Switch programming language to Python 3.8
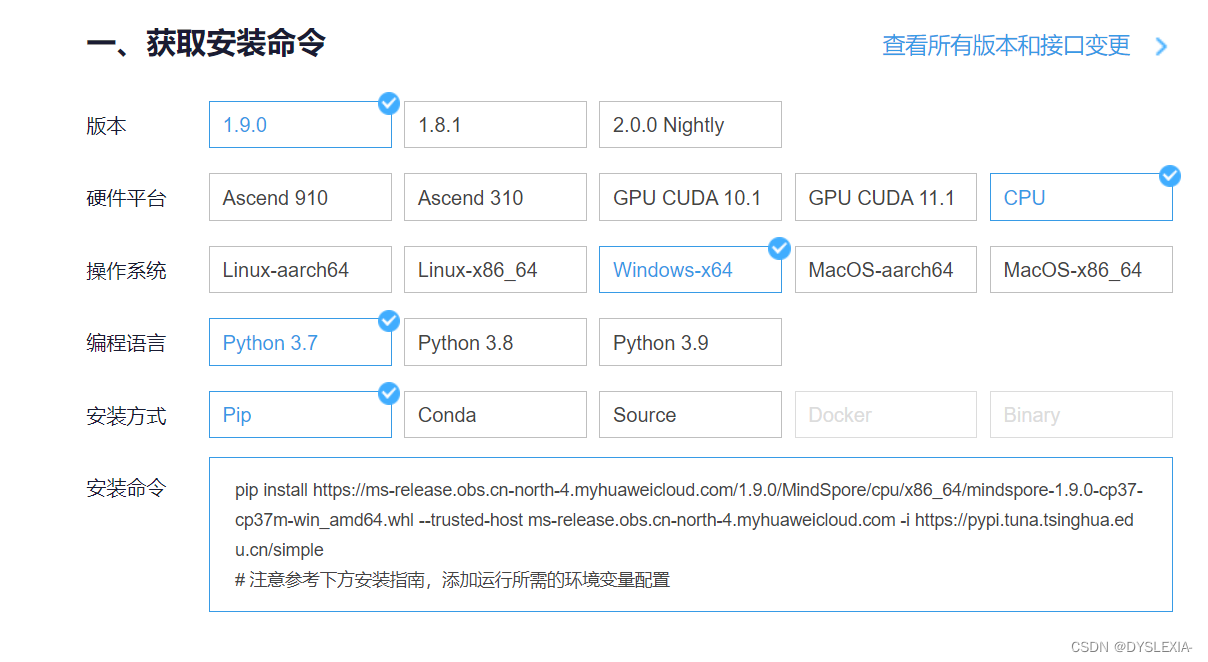Screen dimensions: 1208x662 click(x=494, y=342)
